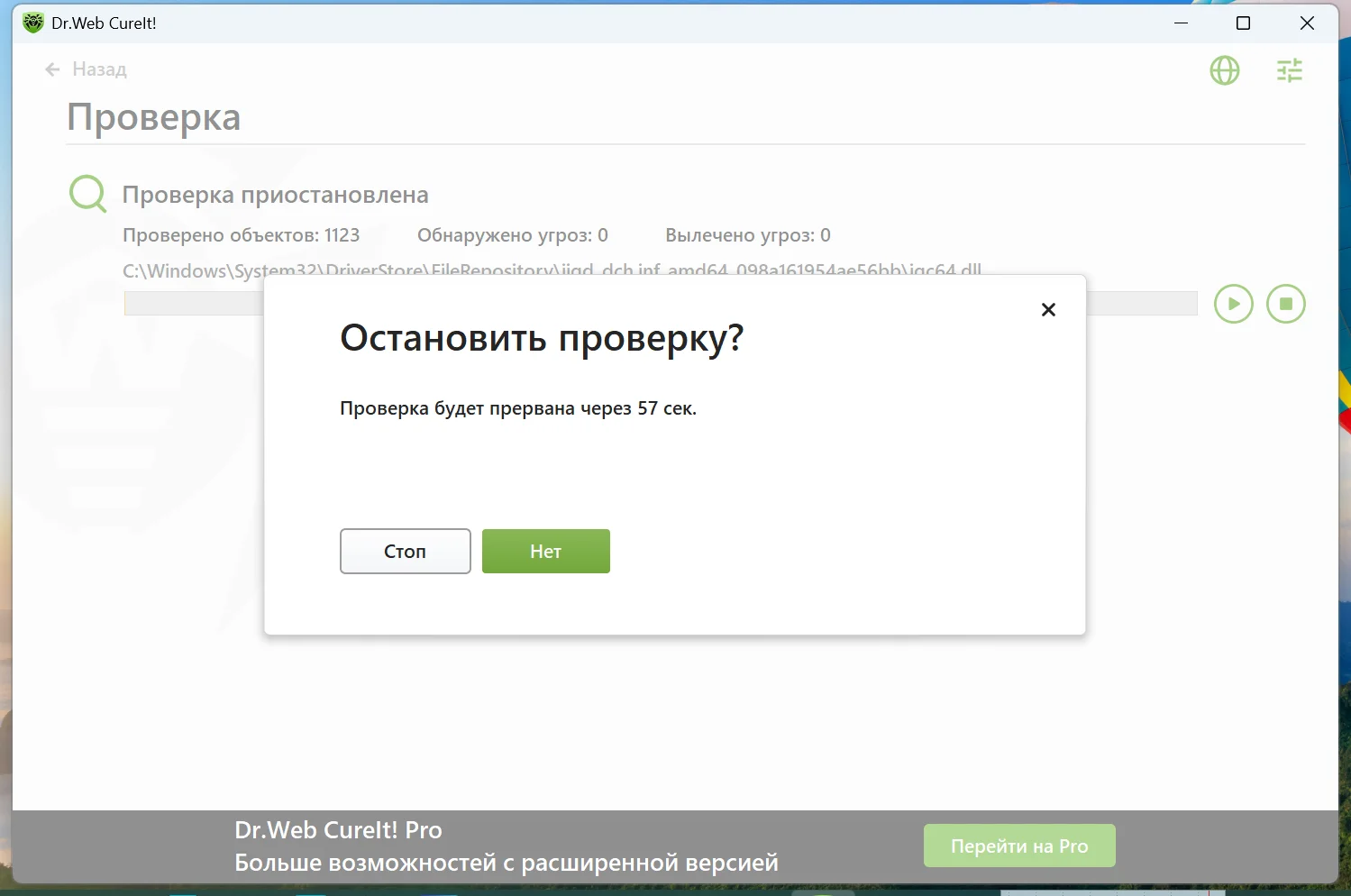The width and height of the screenshot is (1351, 896).
Task: Go back using the Назад arrow
Action: click(x=52, y=69)
